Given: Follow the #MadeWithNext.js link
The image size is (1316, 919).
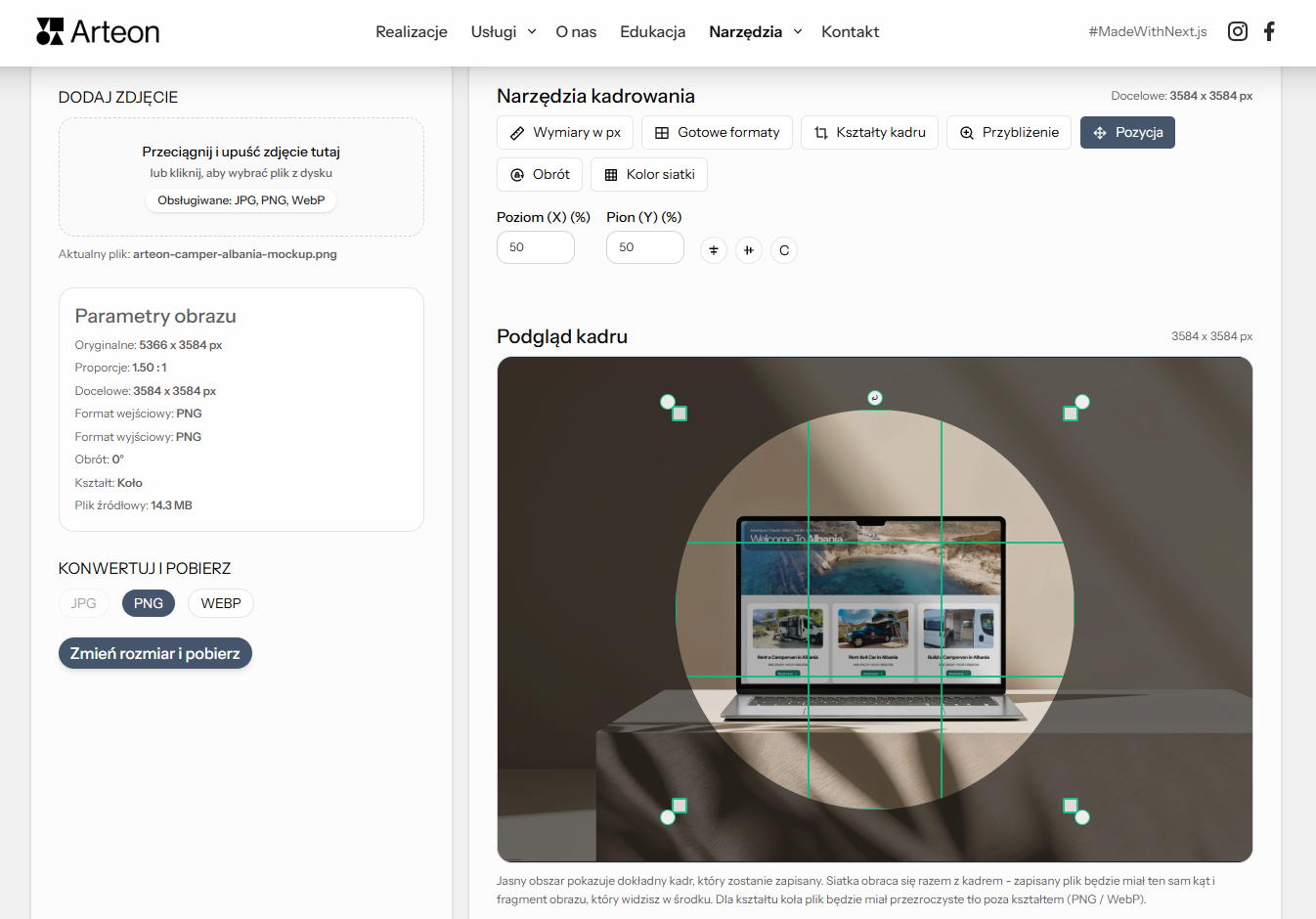Looking at the screenshot, I should (x=1147, y=31).
